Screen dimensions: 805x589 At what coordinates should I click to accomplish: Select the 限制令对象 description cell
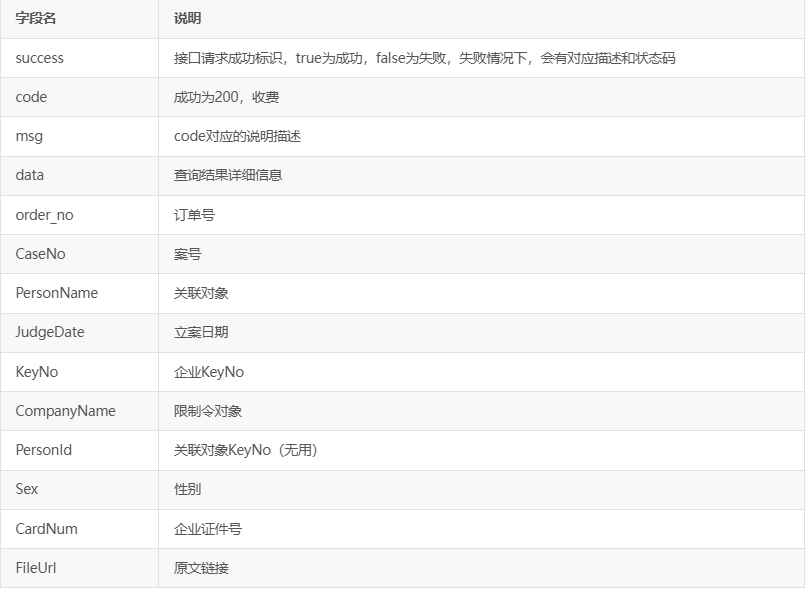(x=208, y=411)
